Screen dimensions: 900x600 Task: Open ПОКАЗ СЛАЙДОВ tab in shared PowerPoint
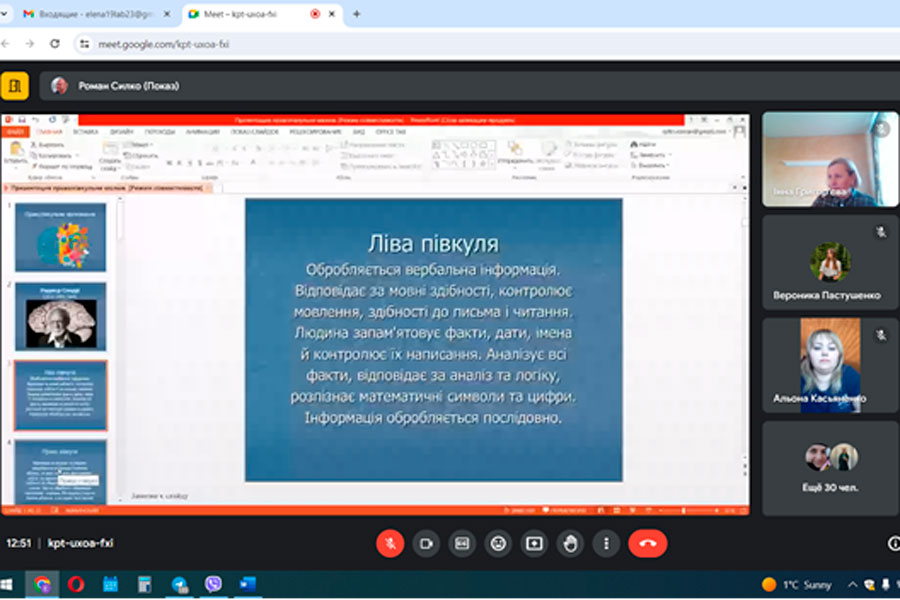click(255, 132)
